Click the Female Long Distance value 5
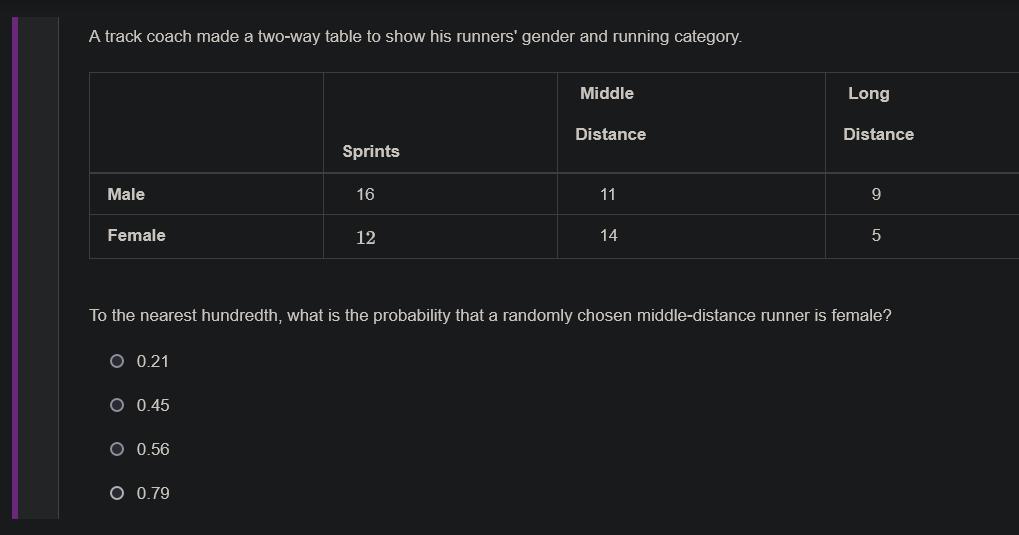Image resolution: width=1019 pixels, height=535 pixels. (876, 235)
